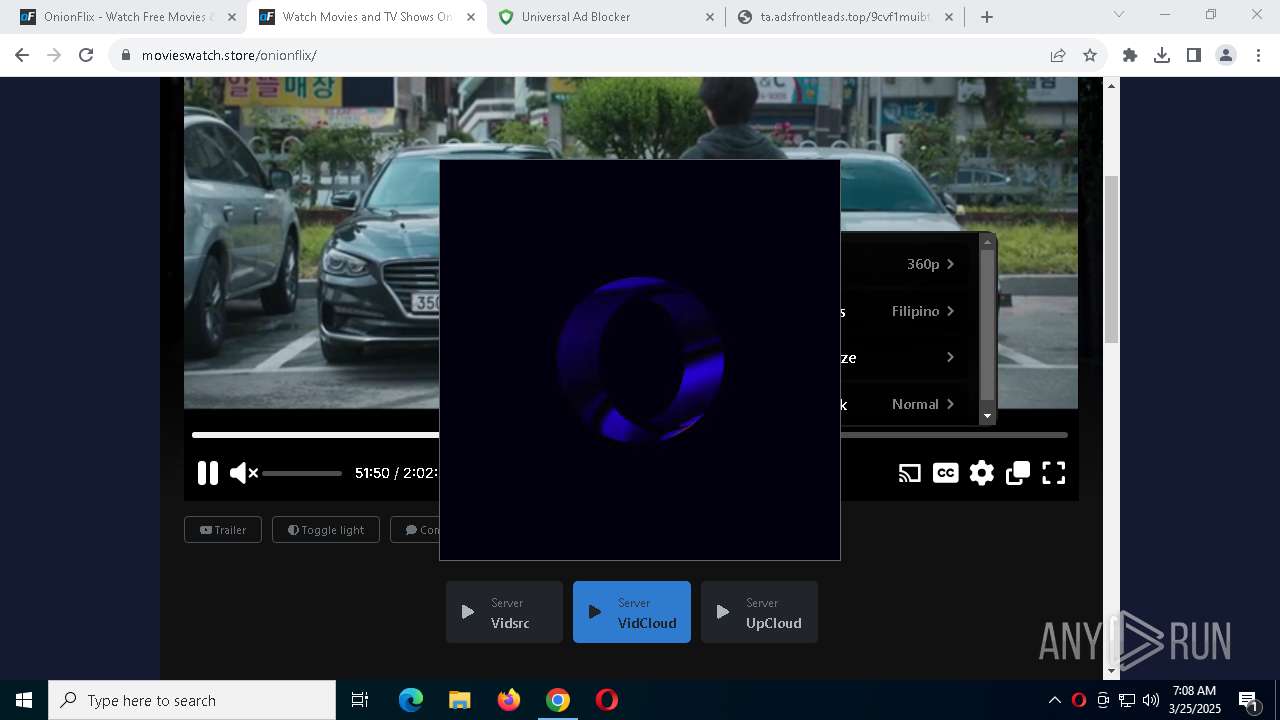Click the address bar URL
Image resolution: width=1280 pixels, height=720 pixels.
point(229,55)
